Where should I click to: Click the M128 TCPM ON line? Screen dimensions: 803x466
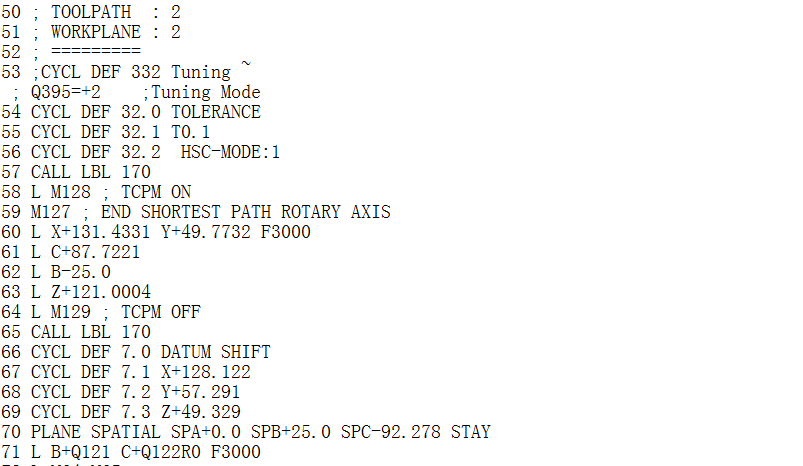point(110,192)
